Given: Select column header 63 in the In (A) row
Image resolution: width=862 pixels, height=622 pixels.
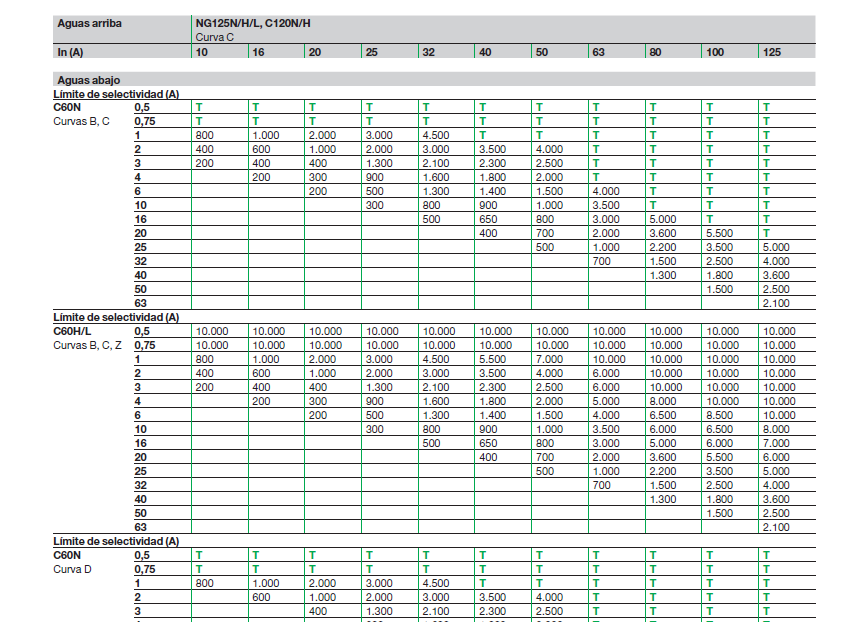Looking at the screenshot, I should tap(599, 51).
